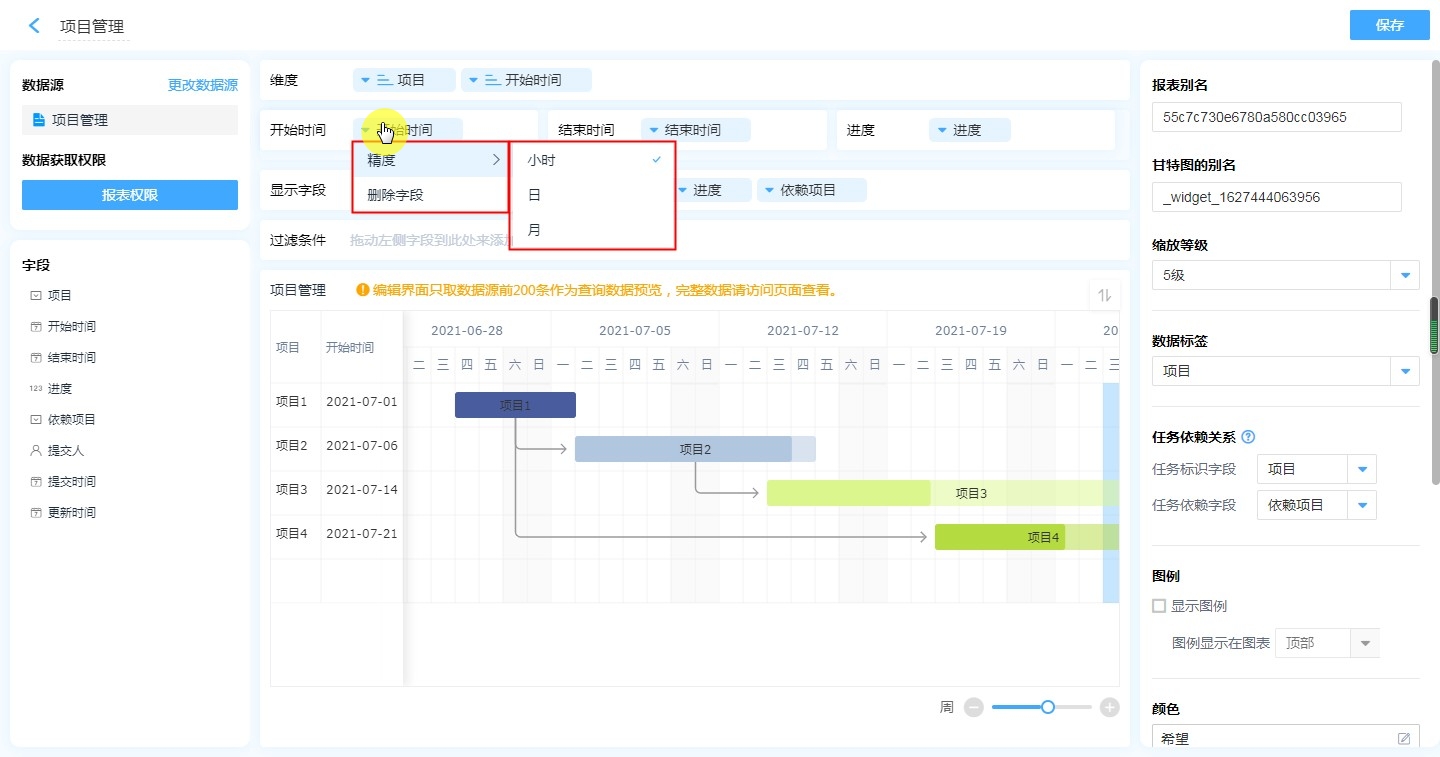The height and width of the screenshot is (757, 1440).
Task: Click the edit icon in the 颜色 field
Action: [x=1404, y=739]
